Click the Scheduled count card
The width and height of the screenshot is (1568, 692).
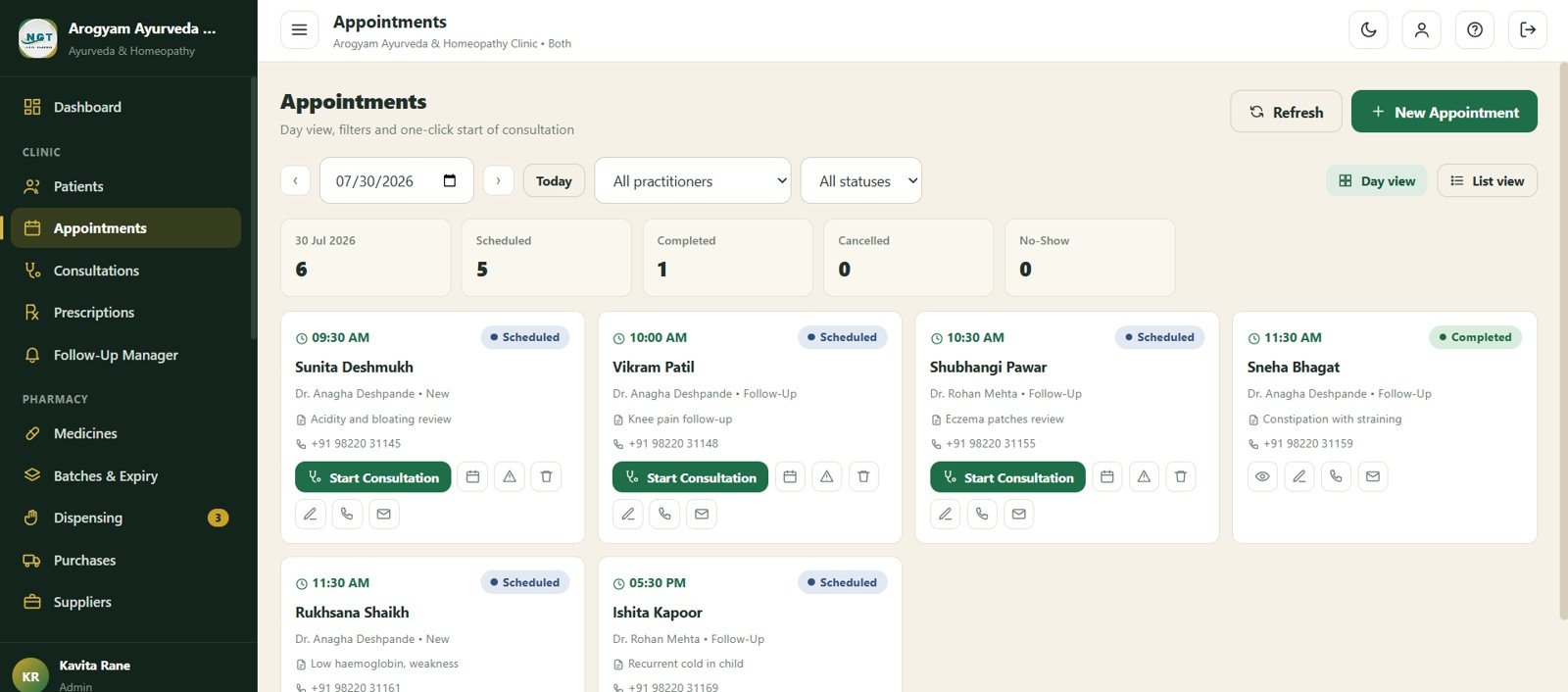tap(546, 257)
